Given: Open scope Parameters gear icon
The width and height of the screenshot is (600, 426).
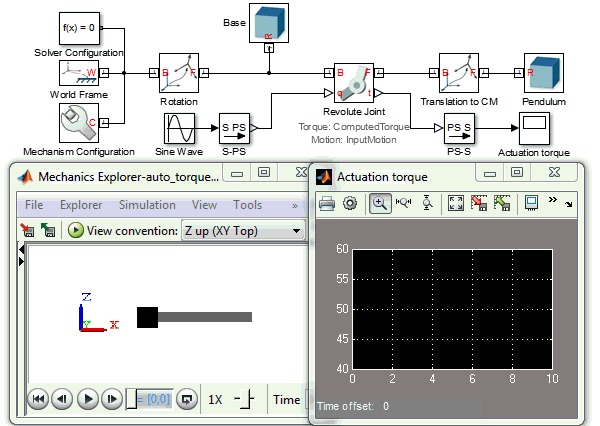Looking at the screenshot, I should point(350,203).
